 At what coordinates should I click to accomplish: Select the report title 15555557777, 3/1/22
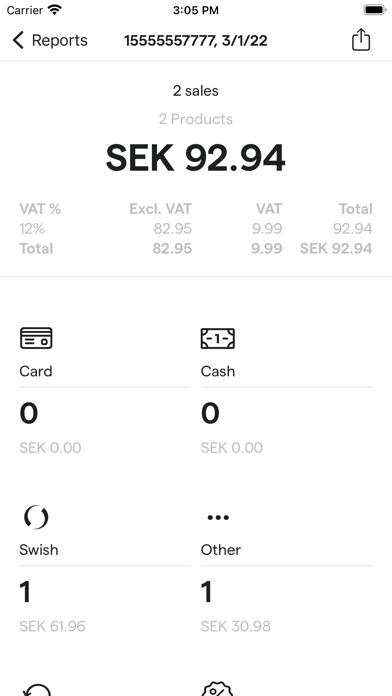point(195,40)
